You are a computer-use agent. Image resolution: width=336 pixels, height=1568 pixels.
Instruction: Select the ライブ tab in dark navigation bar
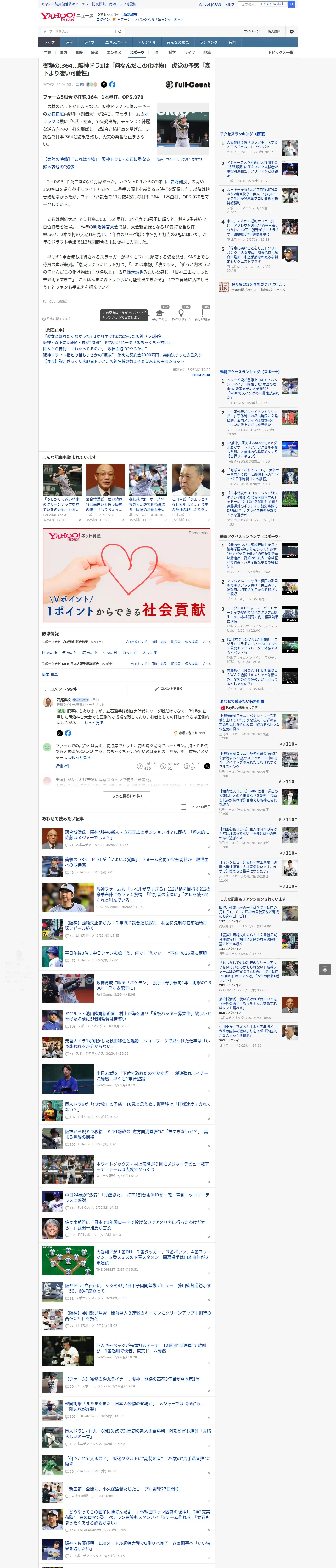(89, 42)
